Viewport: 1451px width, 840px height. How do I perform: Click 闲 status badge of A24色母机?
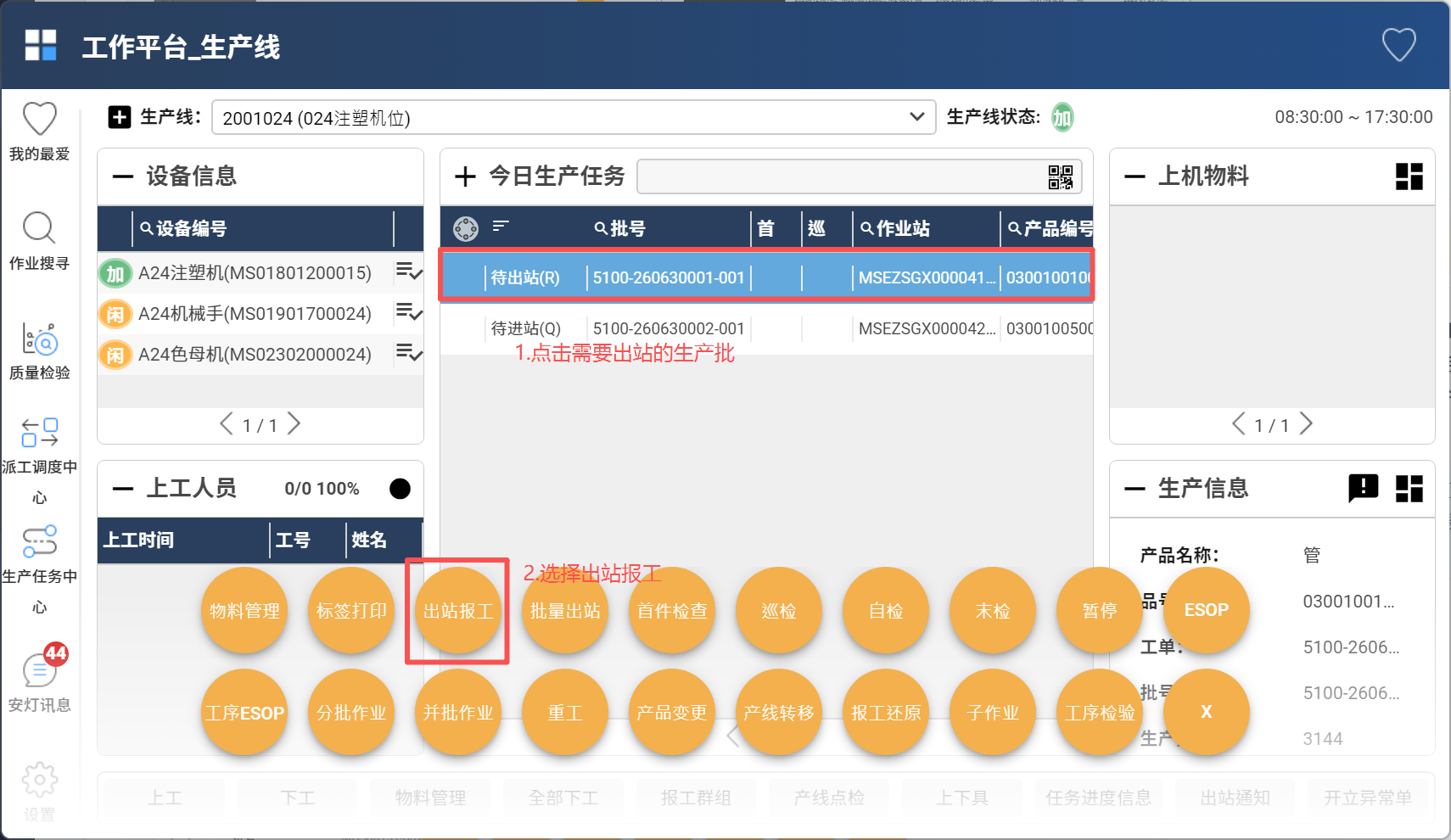pos(115,355)
